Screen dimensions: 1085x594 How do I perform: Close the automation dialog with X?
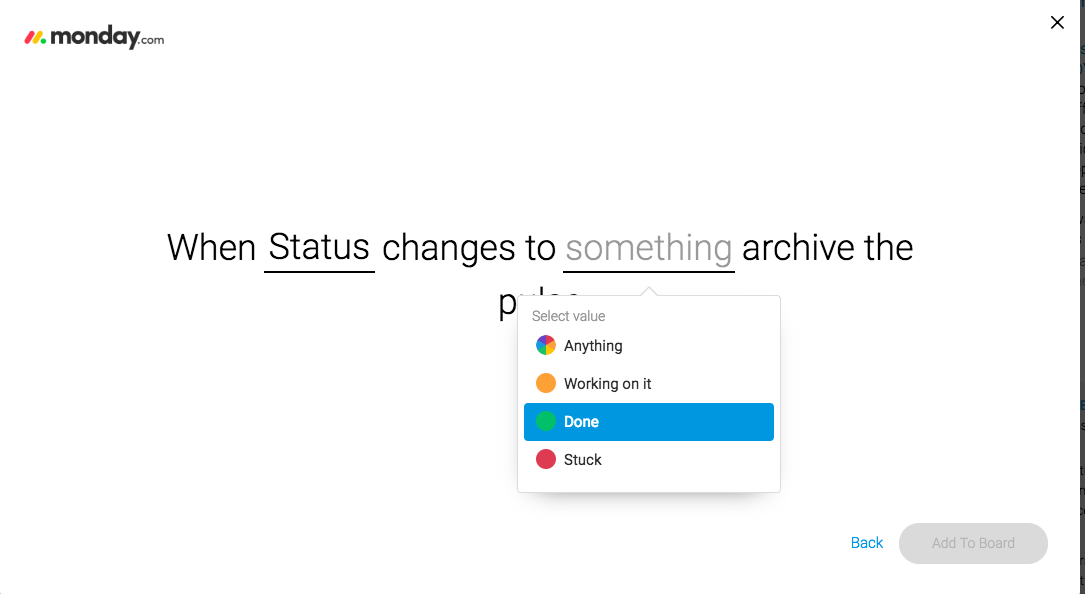pyautogui.click(x=1057, y=23)
